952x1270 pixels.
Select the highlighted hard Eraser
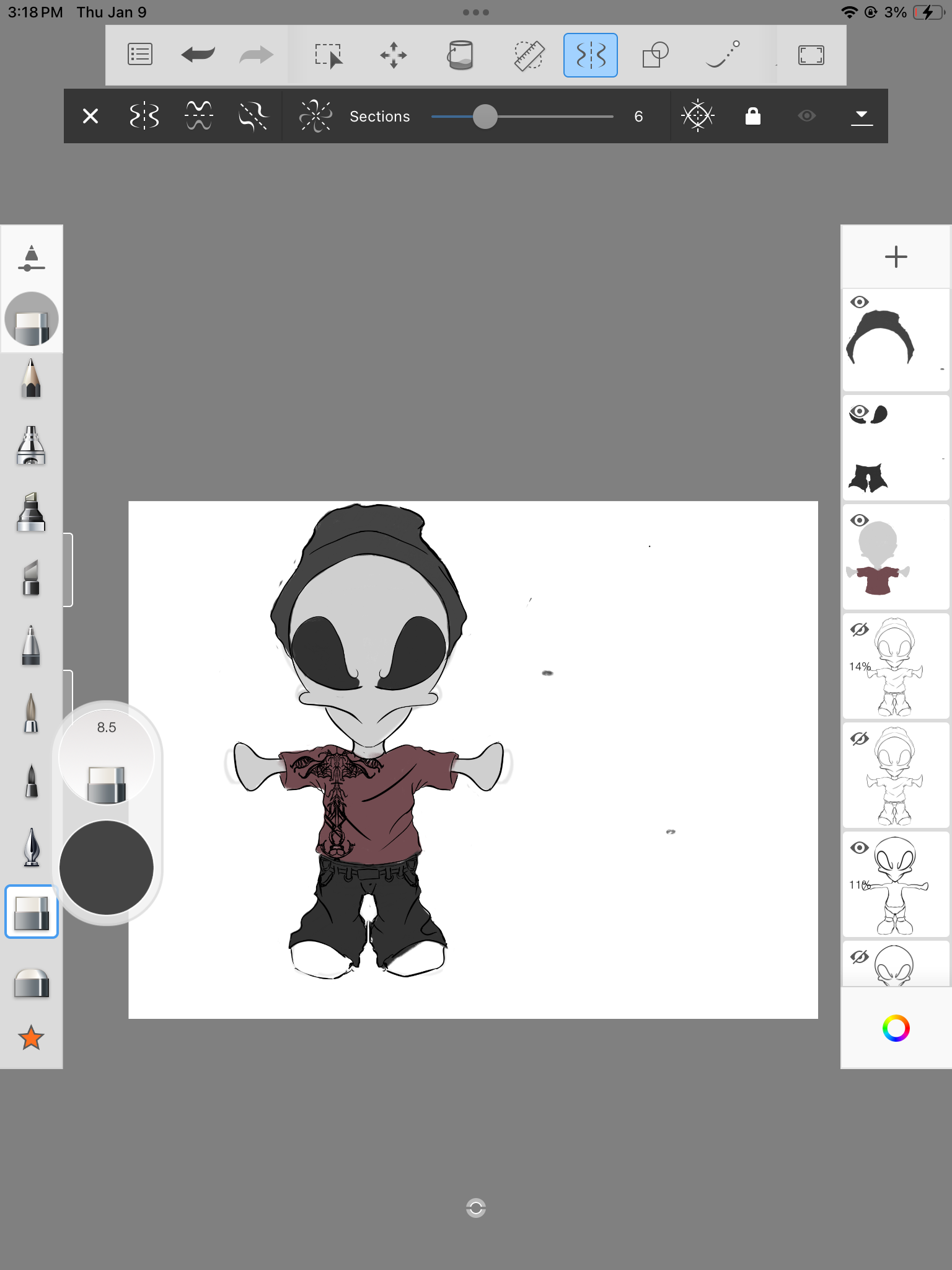[x=32, y=912]
